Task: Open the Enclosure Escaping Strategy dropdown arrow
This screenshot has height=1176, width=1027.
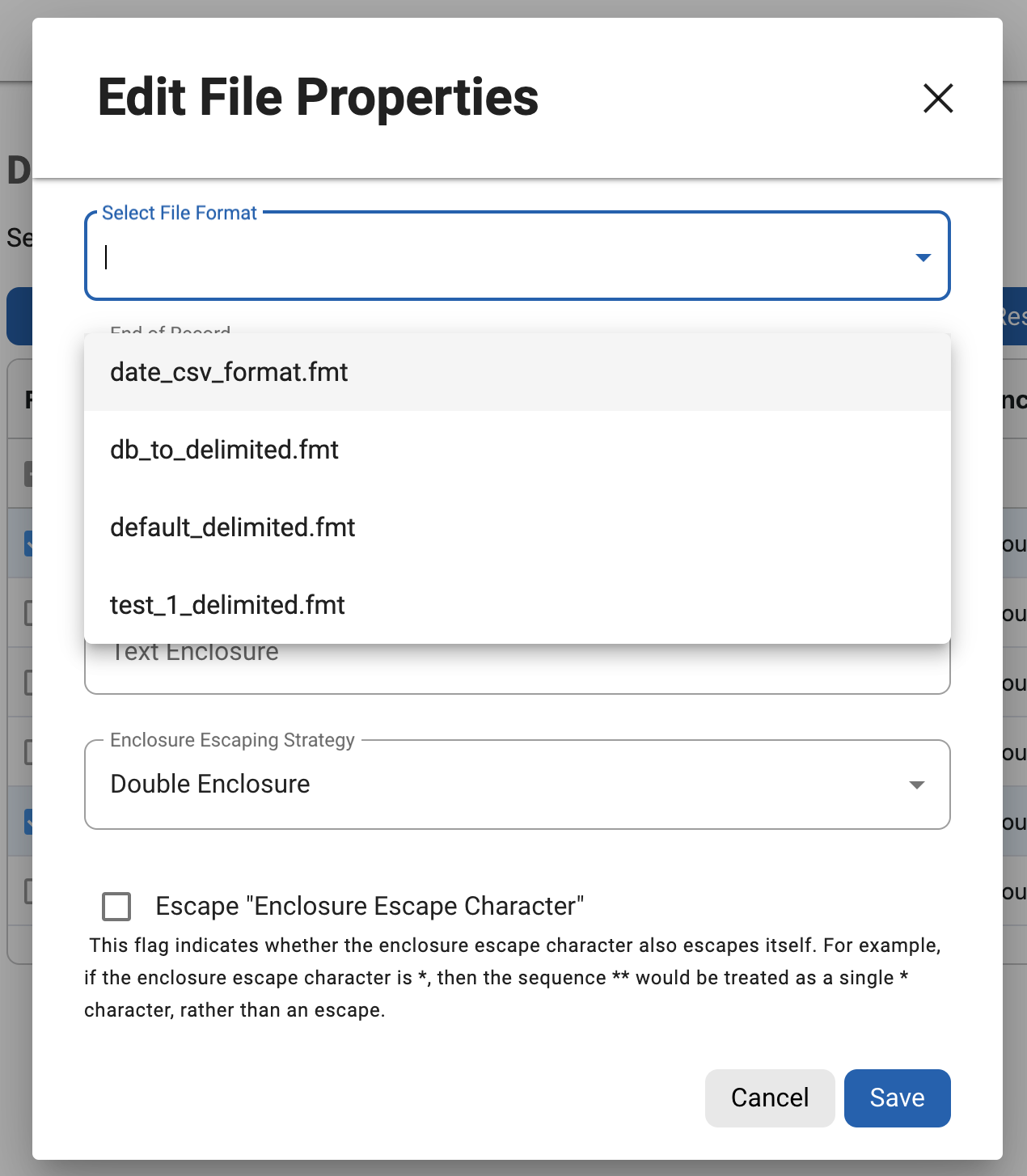Action: (915, 785)
